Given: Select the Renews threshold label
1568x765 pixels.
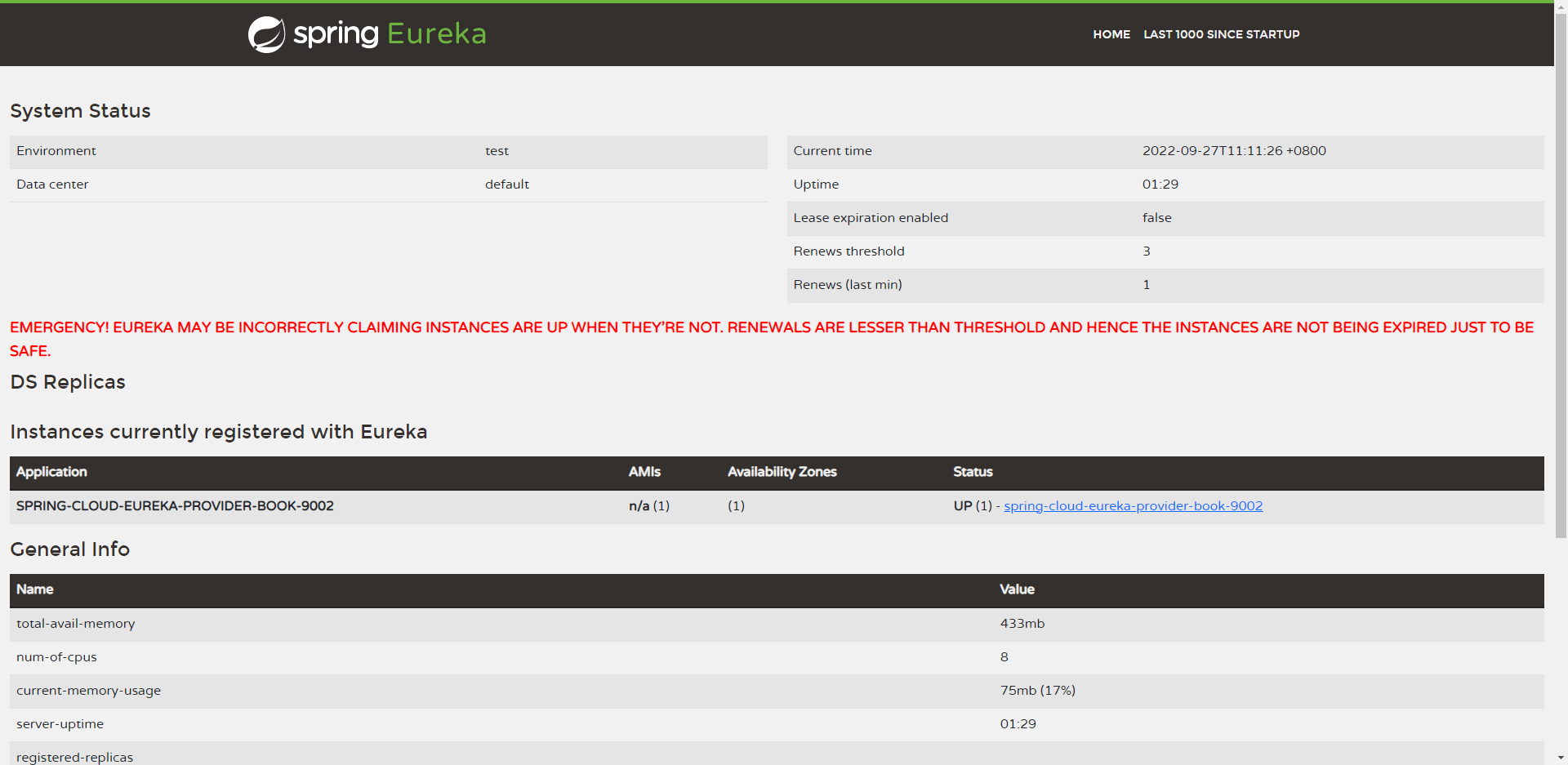Looking at the screenshot, I should (x=849, y=251).
